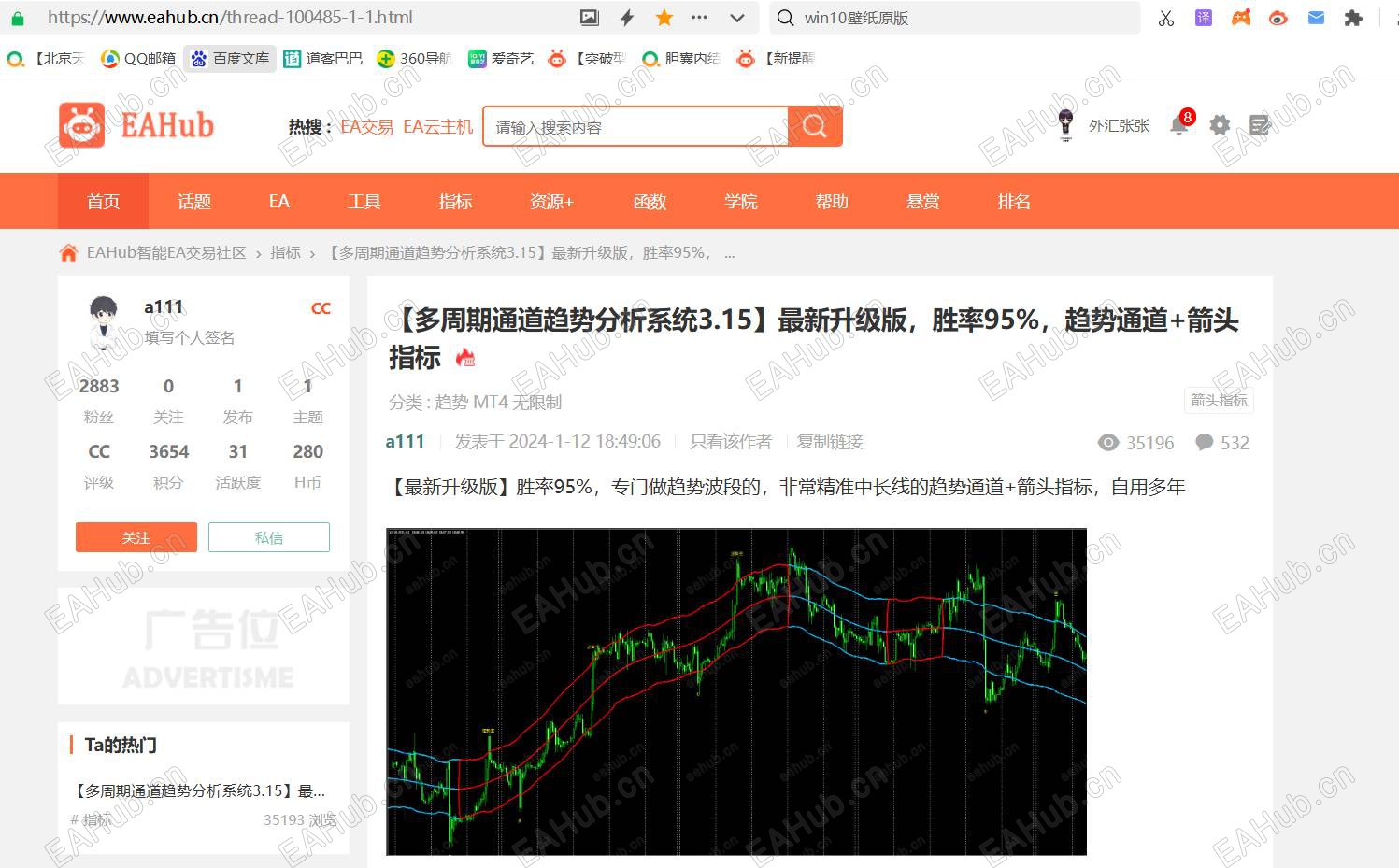The image size is (1399, 868).
Task: Open the blue mail extension icon
Action: point(1316,18)
